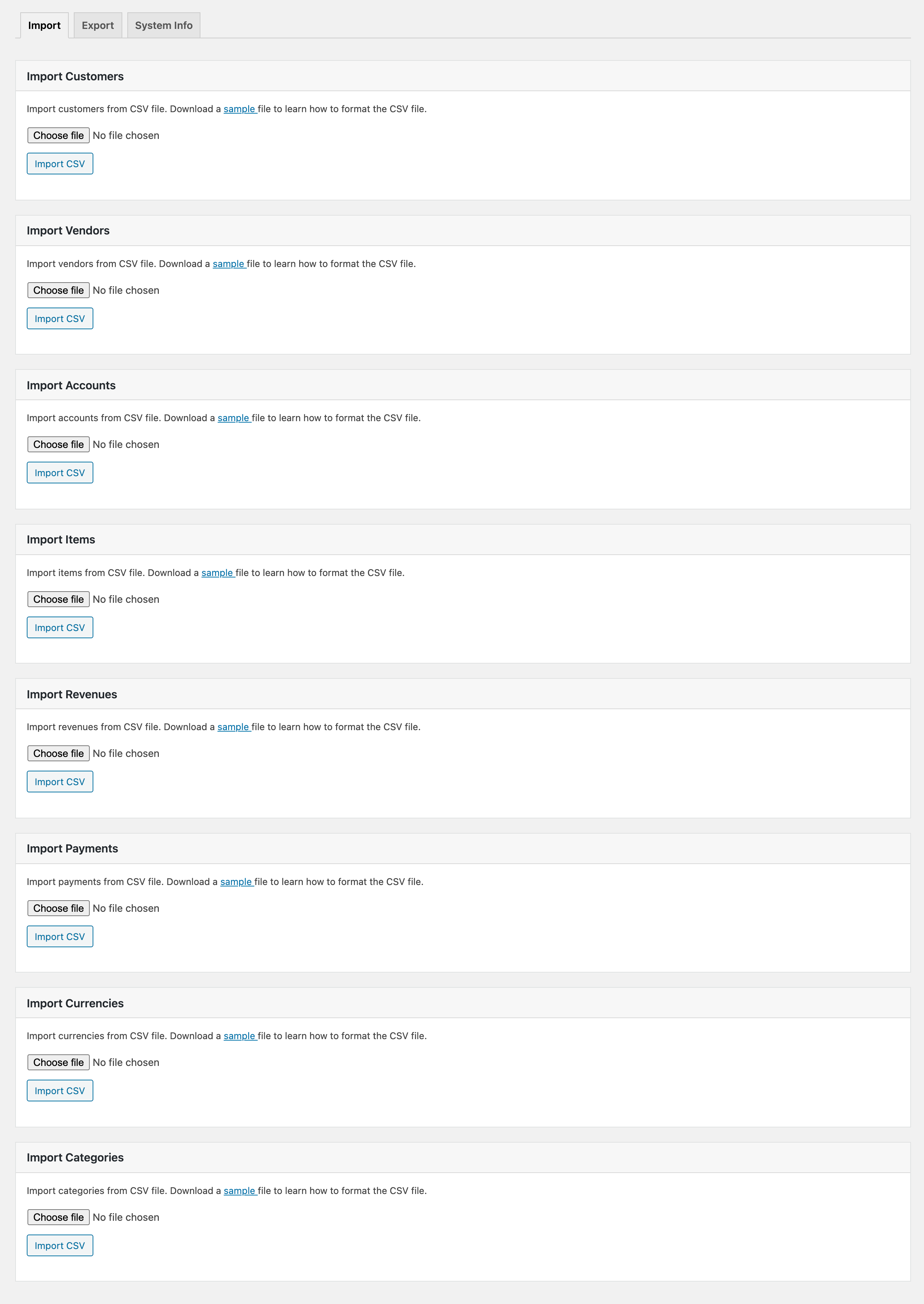The width and height of the screenshot is (924, 1304).
Task: Download the items sample file
Action: (x=216, y=573)
